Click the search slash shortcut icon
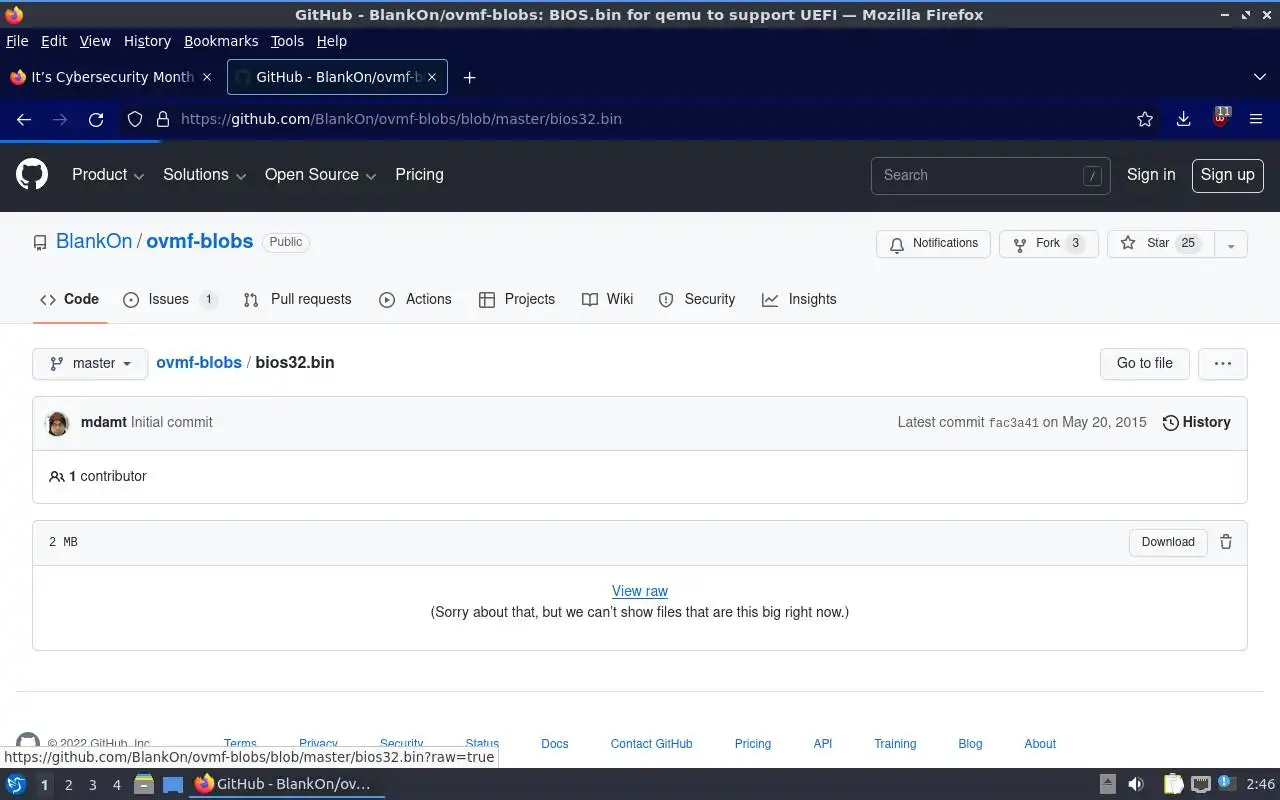This screenshot has height=800, width=1280. tap(1092, 175)
